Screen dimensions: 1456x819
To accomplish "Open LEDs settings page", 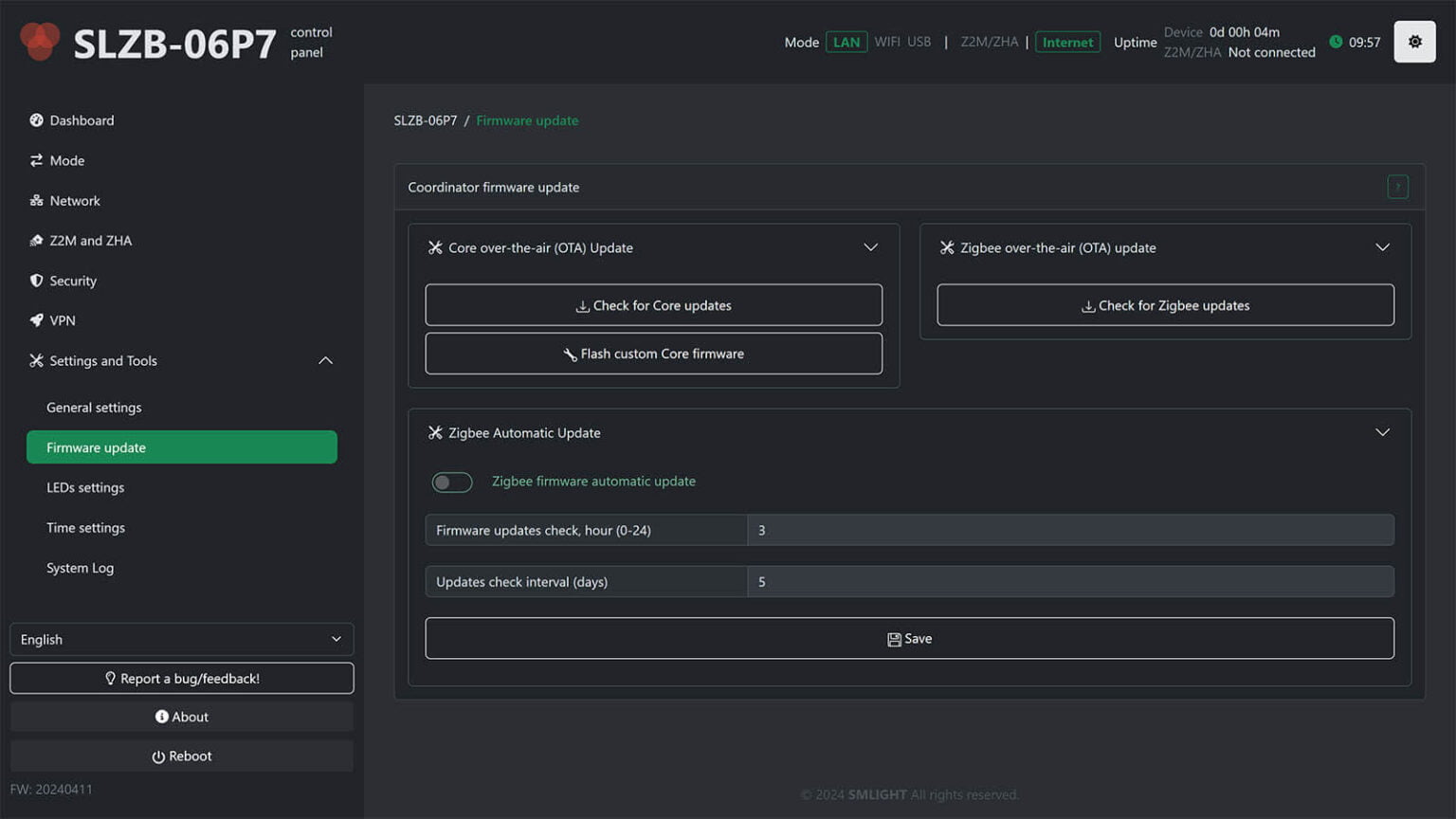I will pos(85,487).
